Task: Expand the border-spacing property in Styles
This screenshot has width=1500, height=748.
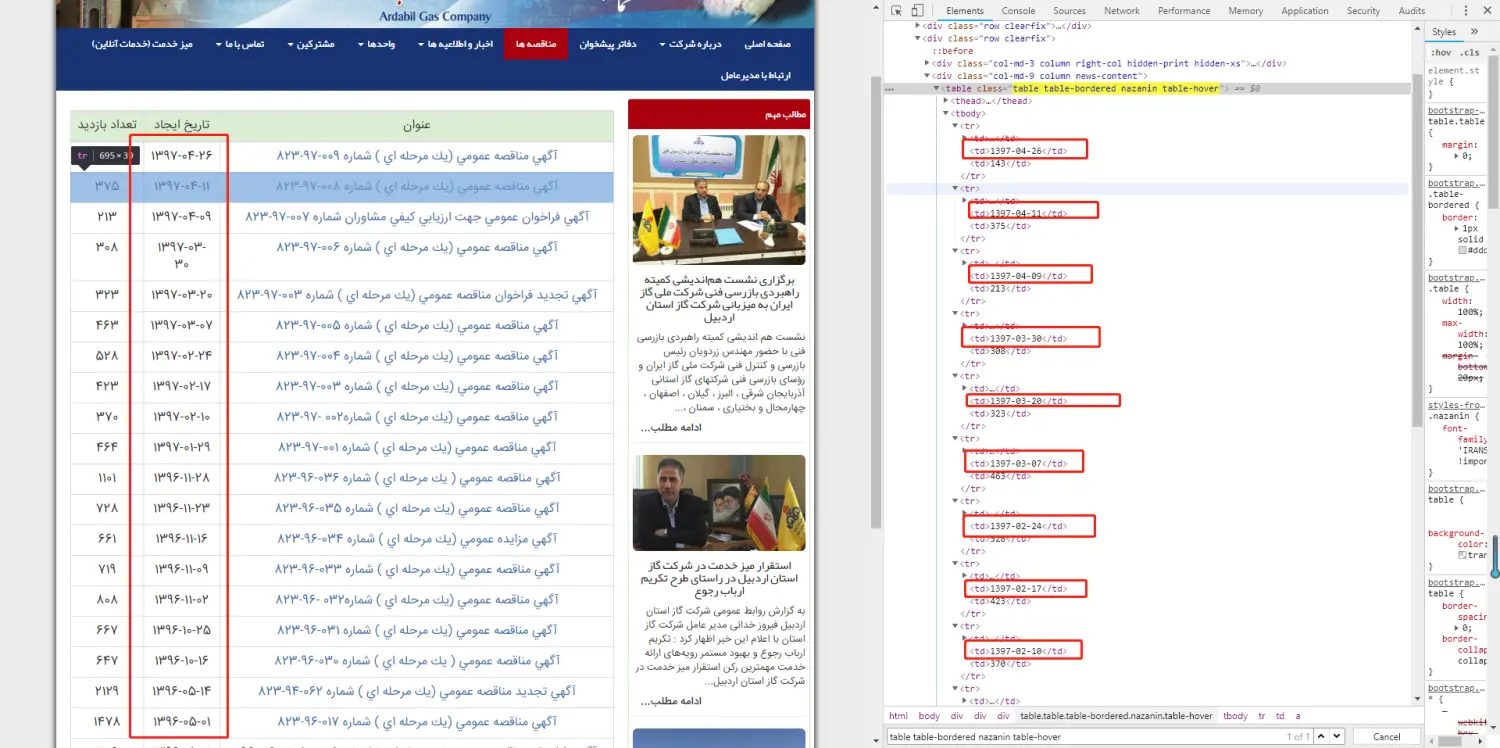Action: (x=1455, y=628)
